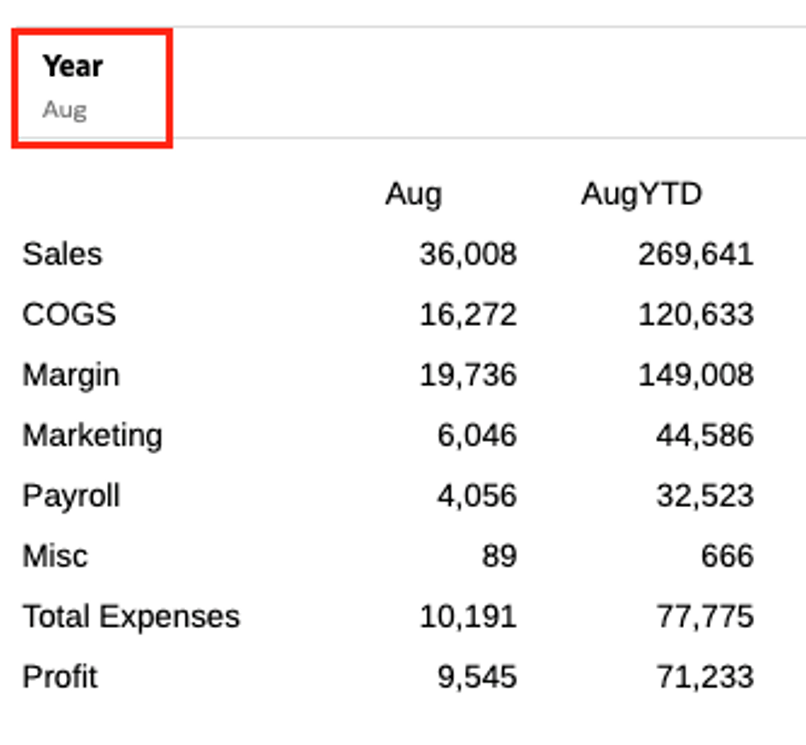
Task: Click Payroll AugYTD cell 32,523
Action: 704,496
